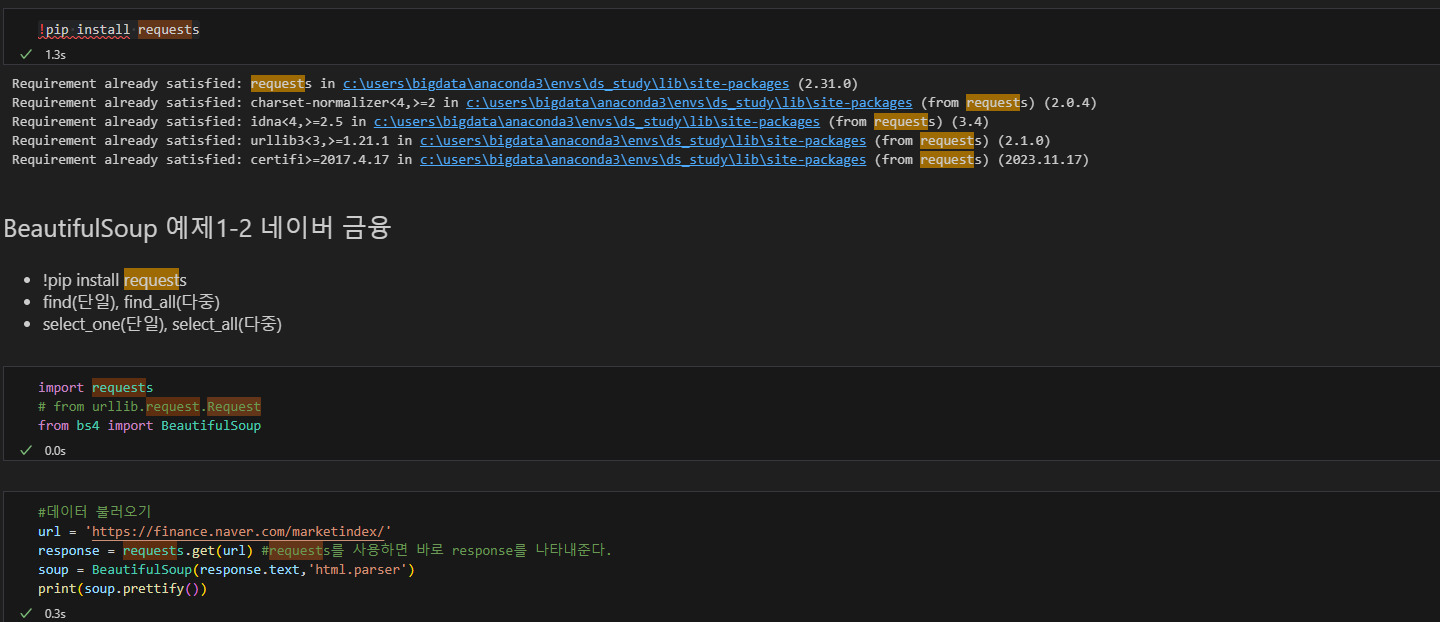The width and height of the screenshot is (1440, 622).
Task: Click the '1.3s' execution time label
Action: [x=55, y=55]
